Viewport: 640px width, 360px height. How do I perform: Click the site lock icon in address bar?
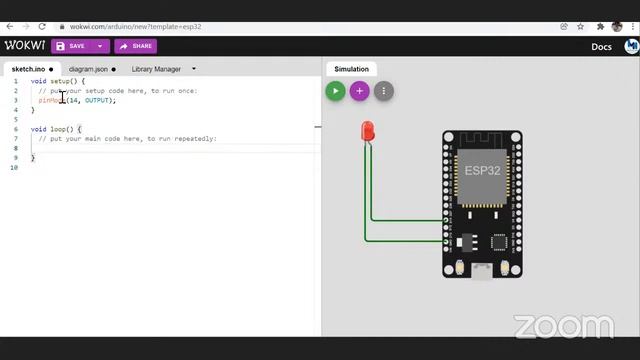(x=62, y=27)
